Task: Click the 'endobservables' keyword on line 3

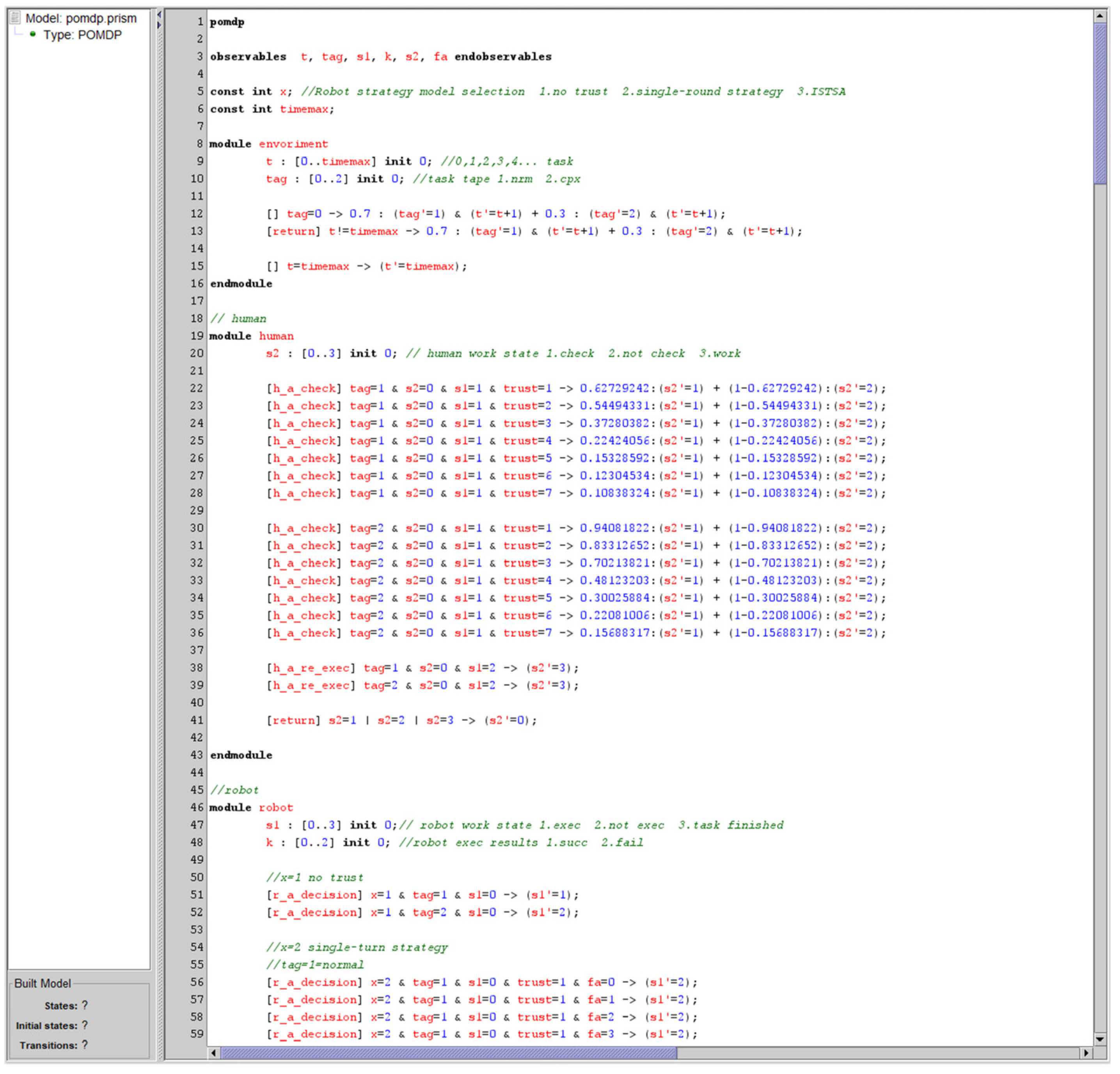Action: (x=503, y=57)
